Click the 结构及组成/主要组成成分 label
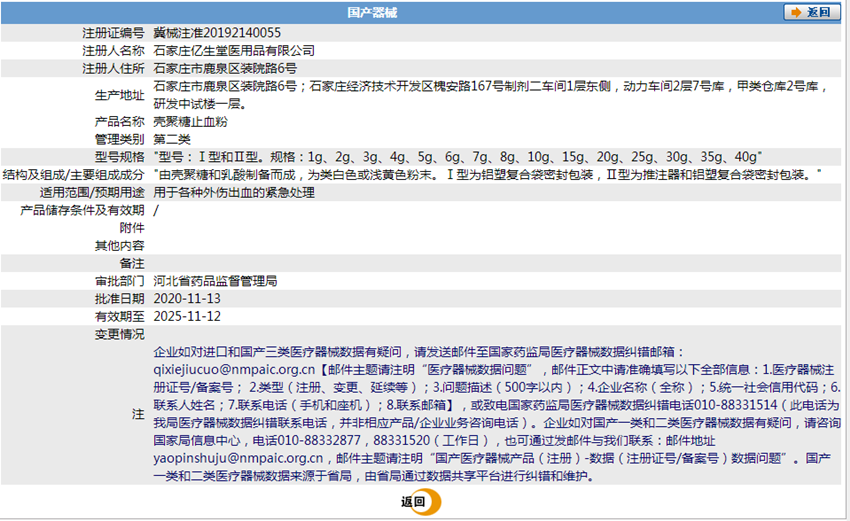This screenshot has height=521, width=850. [x=74, y=175]
